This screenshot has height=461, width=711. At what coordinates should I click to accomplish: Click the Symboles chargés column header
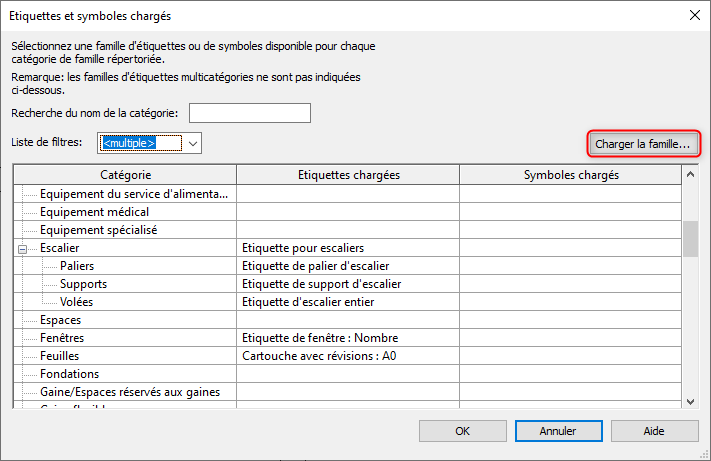570,175
